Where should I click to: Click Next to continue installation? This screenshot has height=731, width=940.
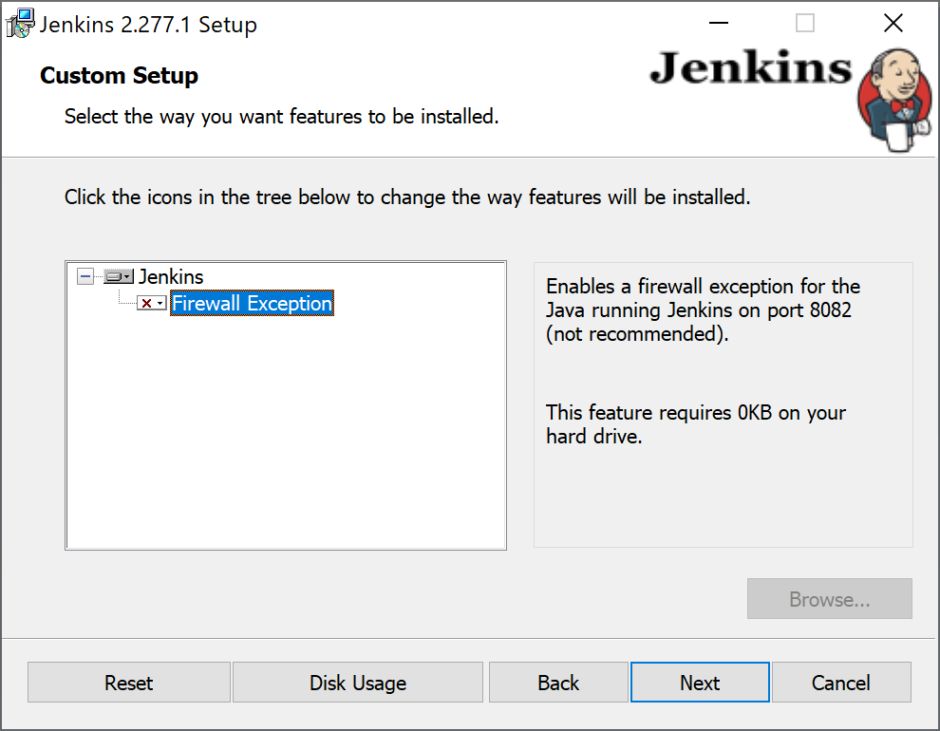(699, 682)
